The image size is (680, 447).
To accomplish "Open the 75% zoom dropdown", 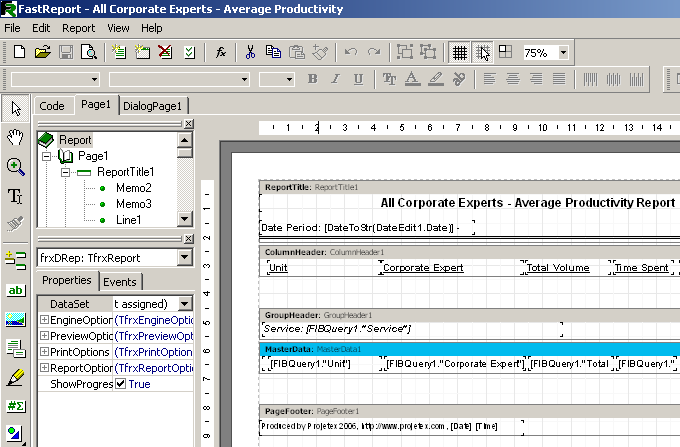I will click(x=564, y=52).
